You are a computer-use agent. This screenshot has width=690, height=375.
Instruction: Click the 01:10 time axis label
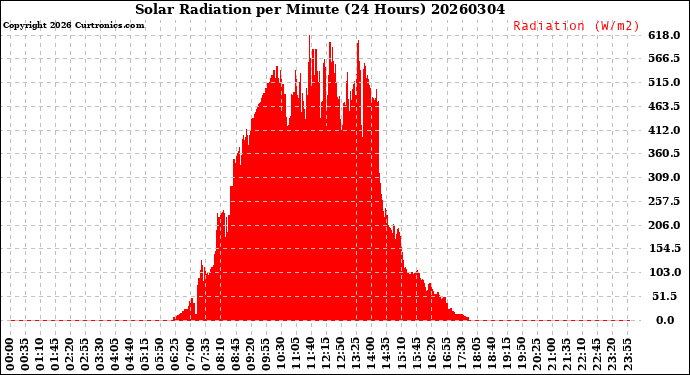pos(40,355)
